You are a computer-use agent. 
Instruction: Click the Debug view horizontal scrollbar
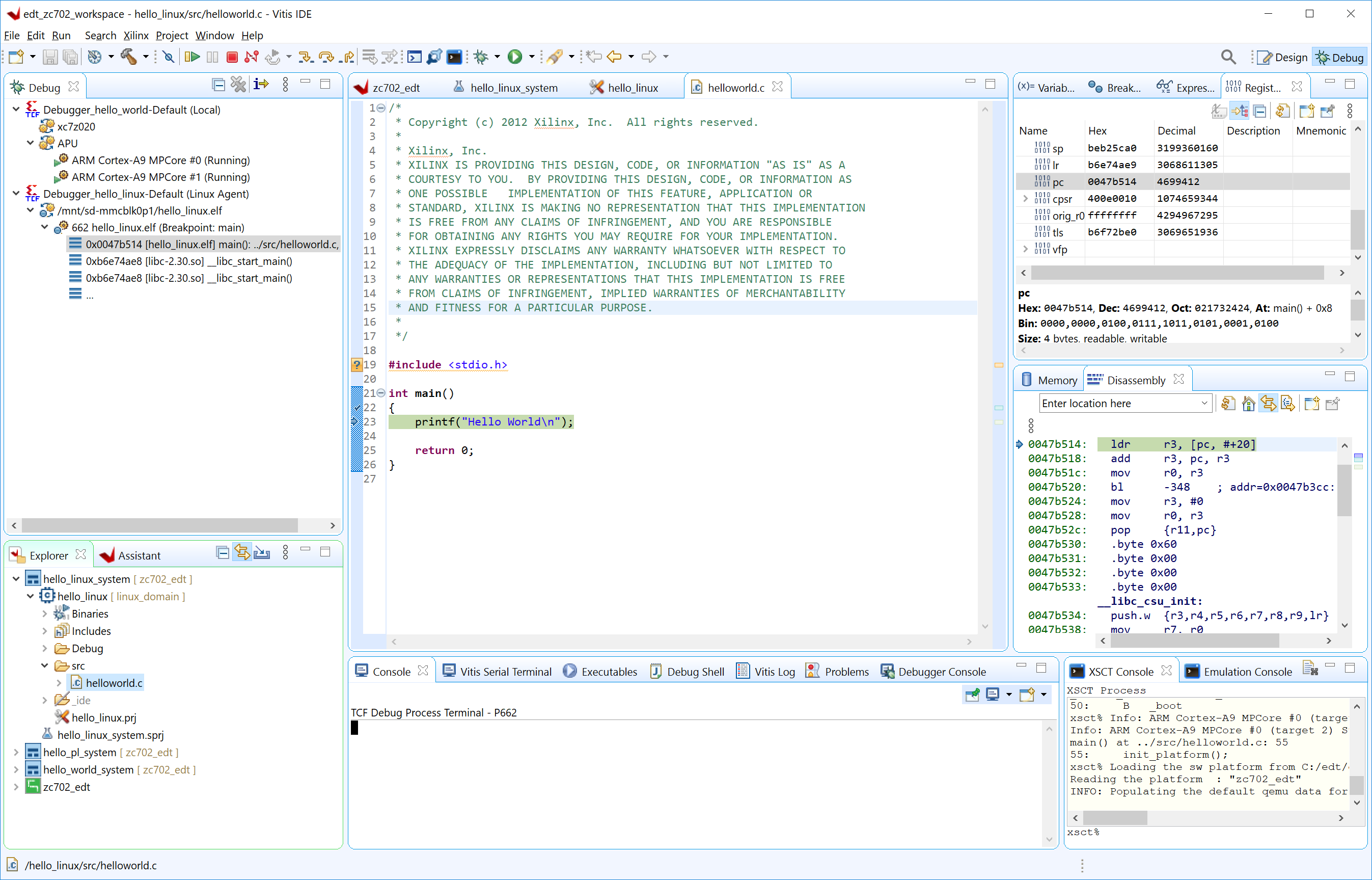click(x=160, y=525)
